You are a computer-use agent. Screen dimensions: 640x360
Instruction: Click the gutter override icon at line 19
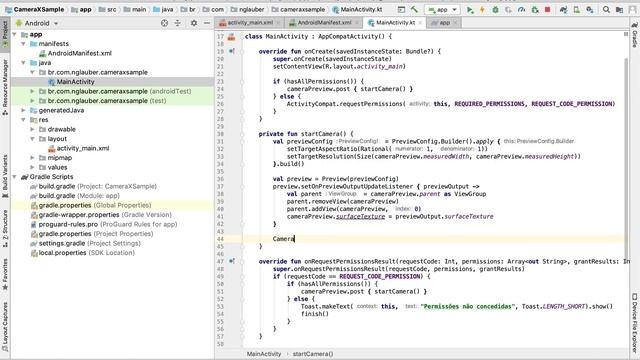[231, 51]
